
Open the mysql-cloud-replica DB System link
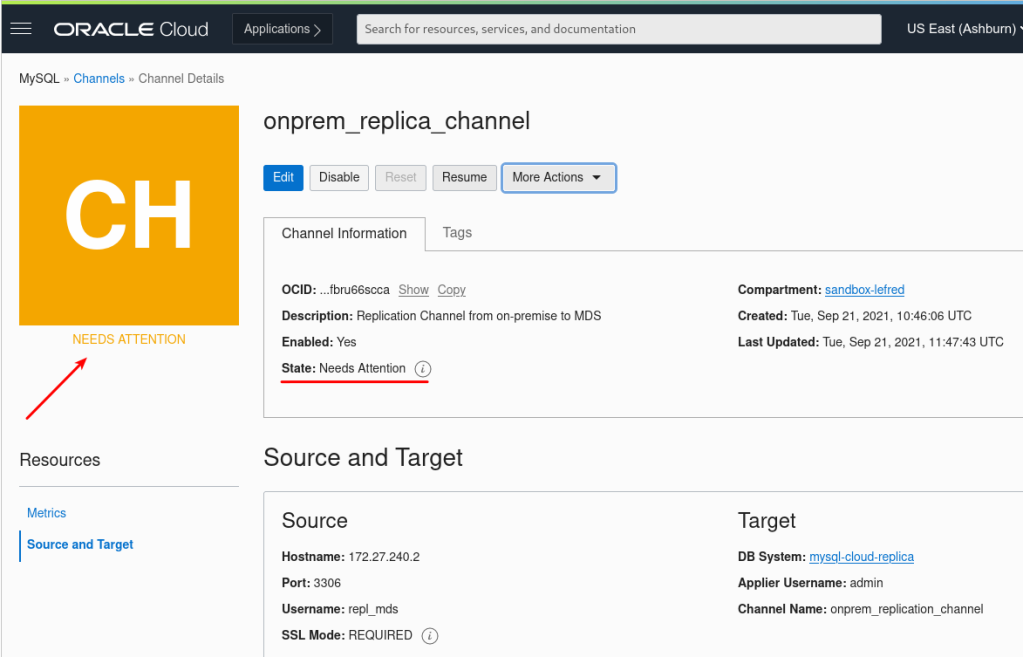coord(861,557)
